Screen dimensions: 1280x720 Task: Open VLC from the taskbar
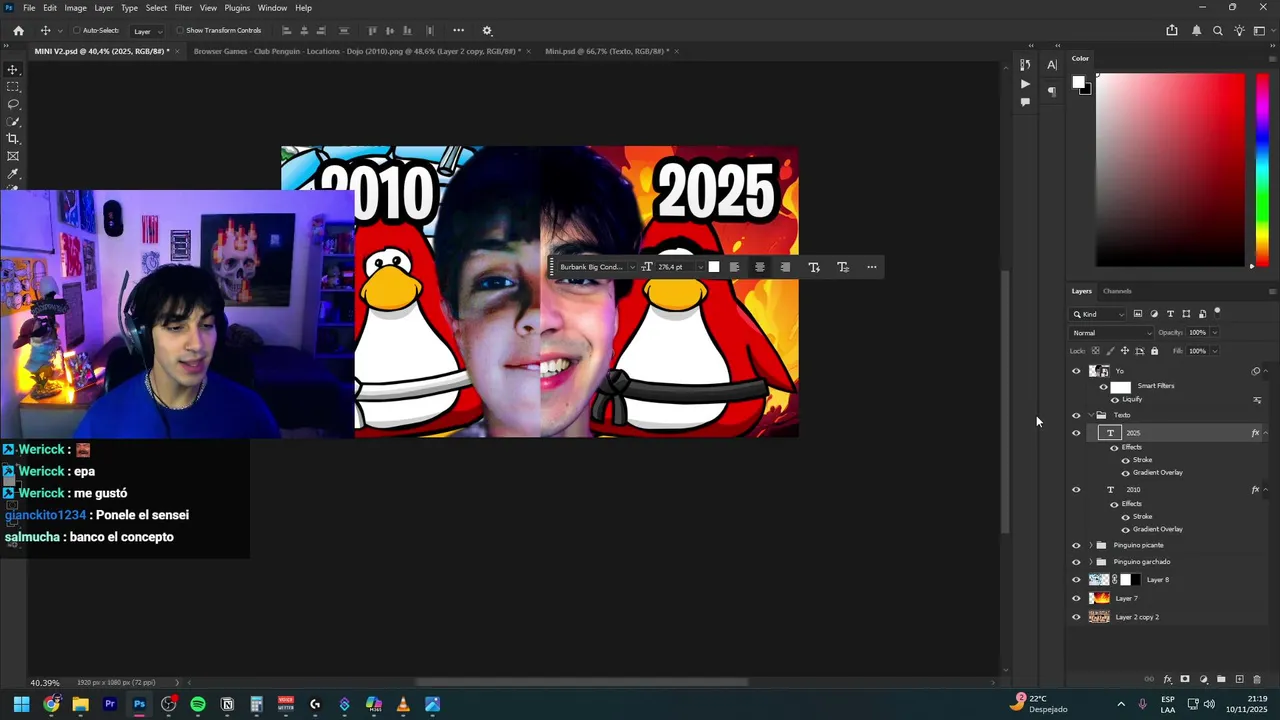click(x=403, y=705)
